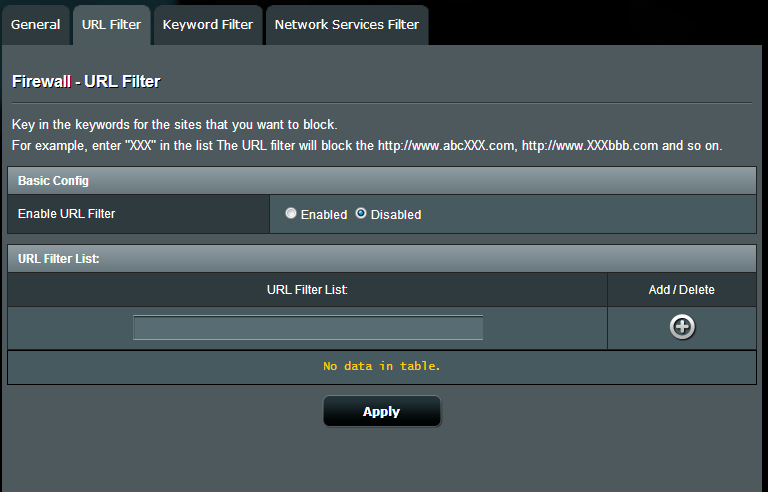This screenshot has width=768, height=492.
Task: Click the "Add / Delete" column header
Action: pos(681,290)
